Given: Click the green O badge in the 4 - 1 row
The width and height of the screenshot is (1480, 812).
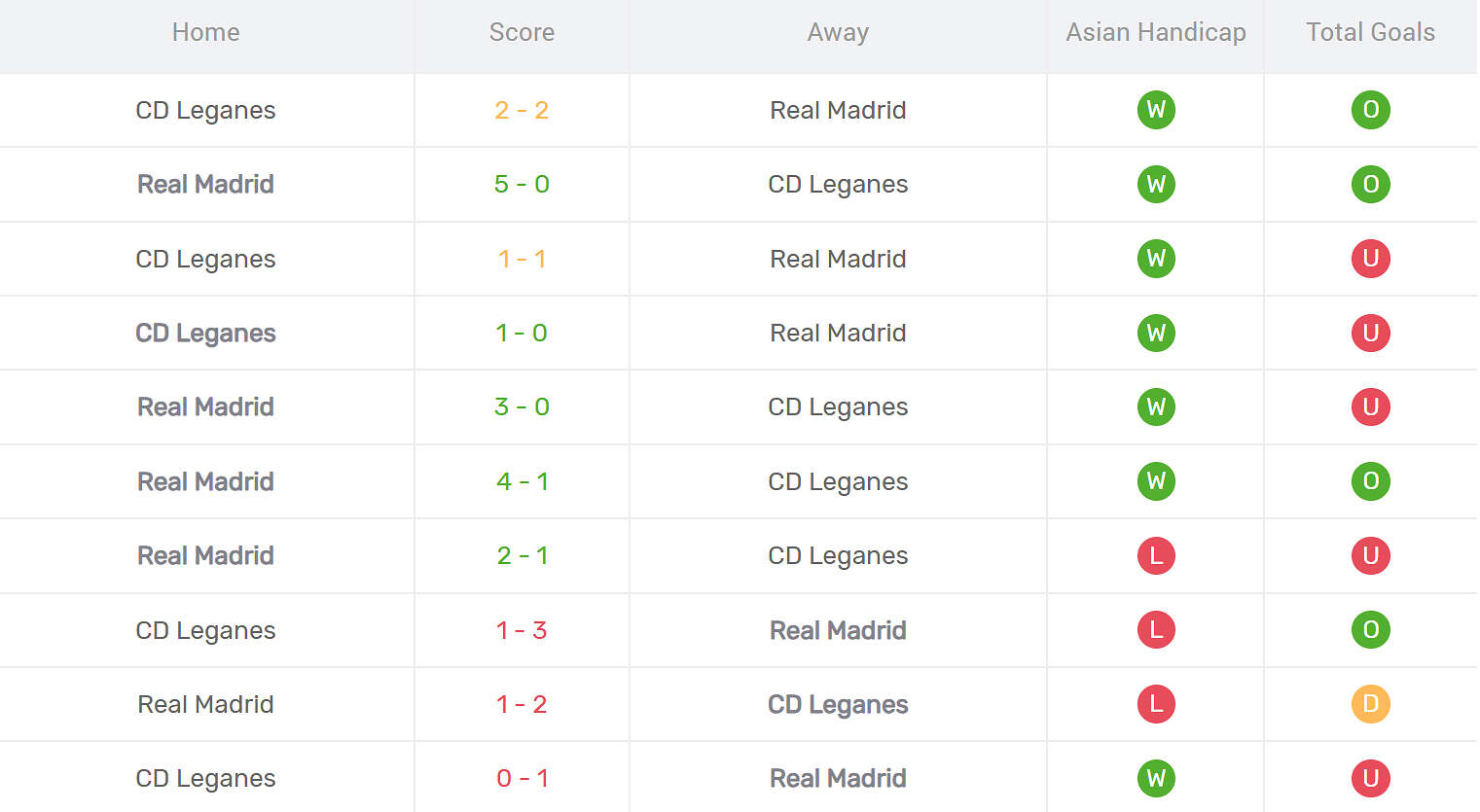Looking at the screenshot, I should (1370, 481).
